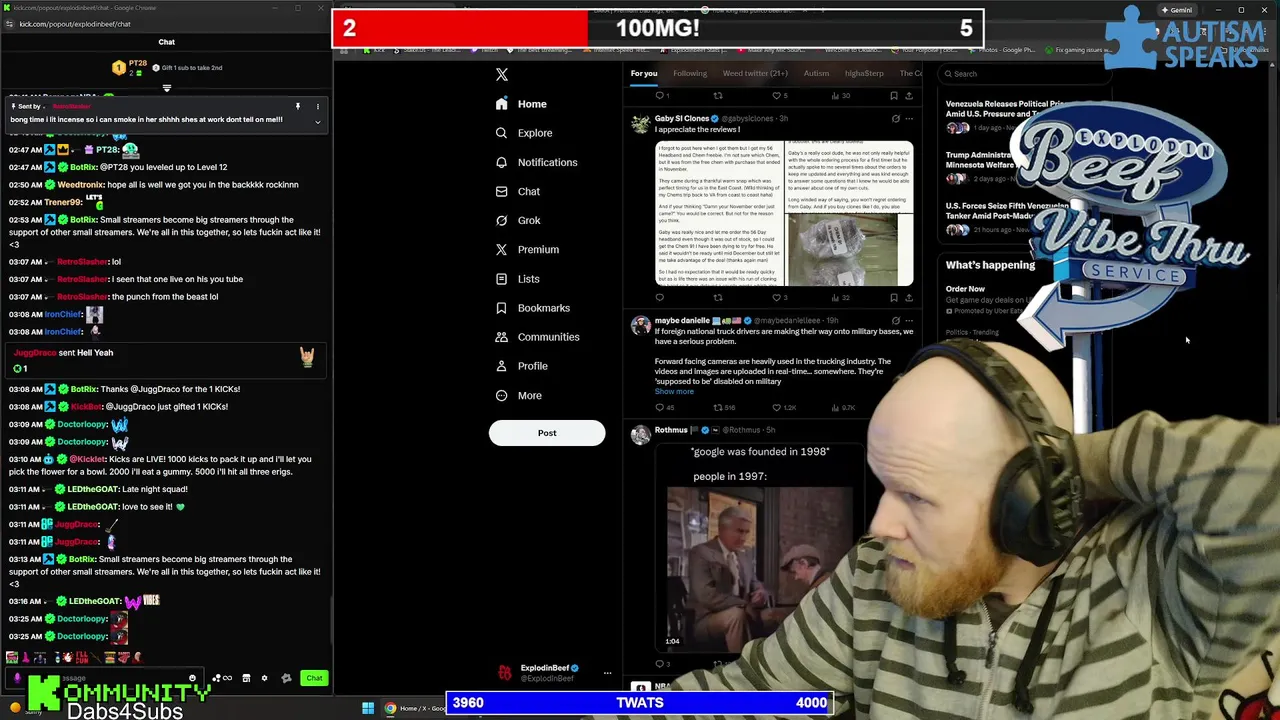
Task: Open Windows Start menu
Action: click(x=368, y=708)
